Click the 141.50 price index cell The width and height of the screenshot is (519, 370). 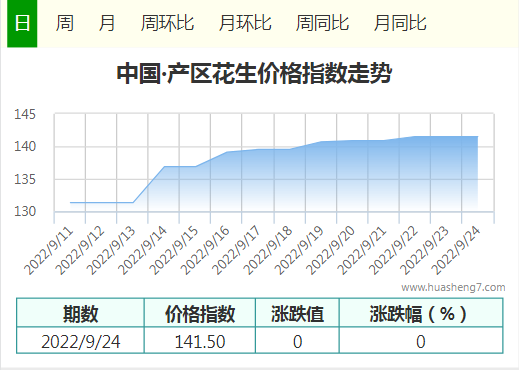(200, 341)
